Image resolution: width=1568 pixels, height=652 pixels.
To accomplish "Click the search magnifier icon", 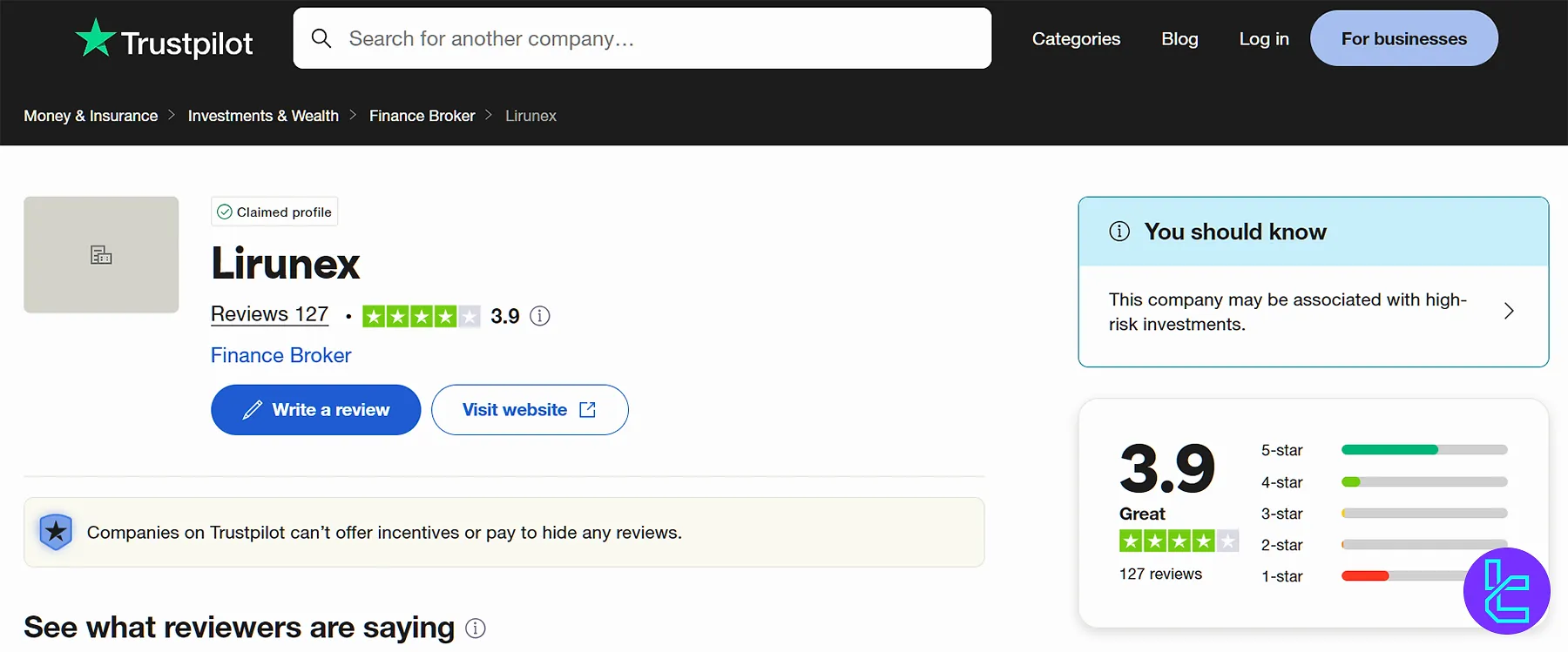I will 321,38.
